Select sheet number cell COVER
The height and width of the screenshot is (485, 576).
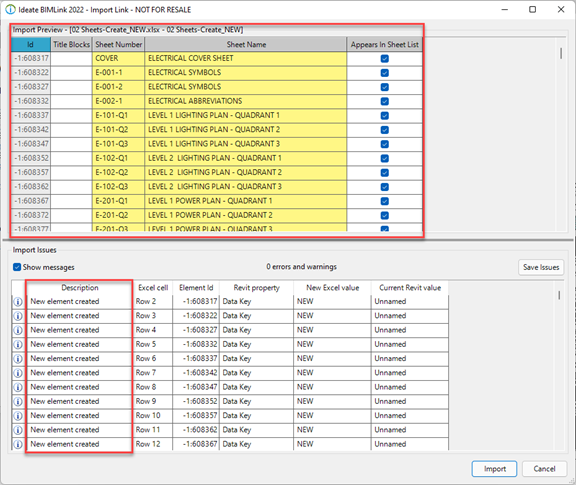118,58
